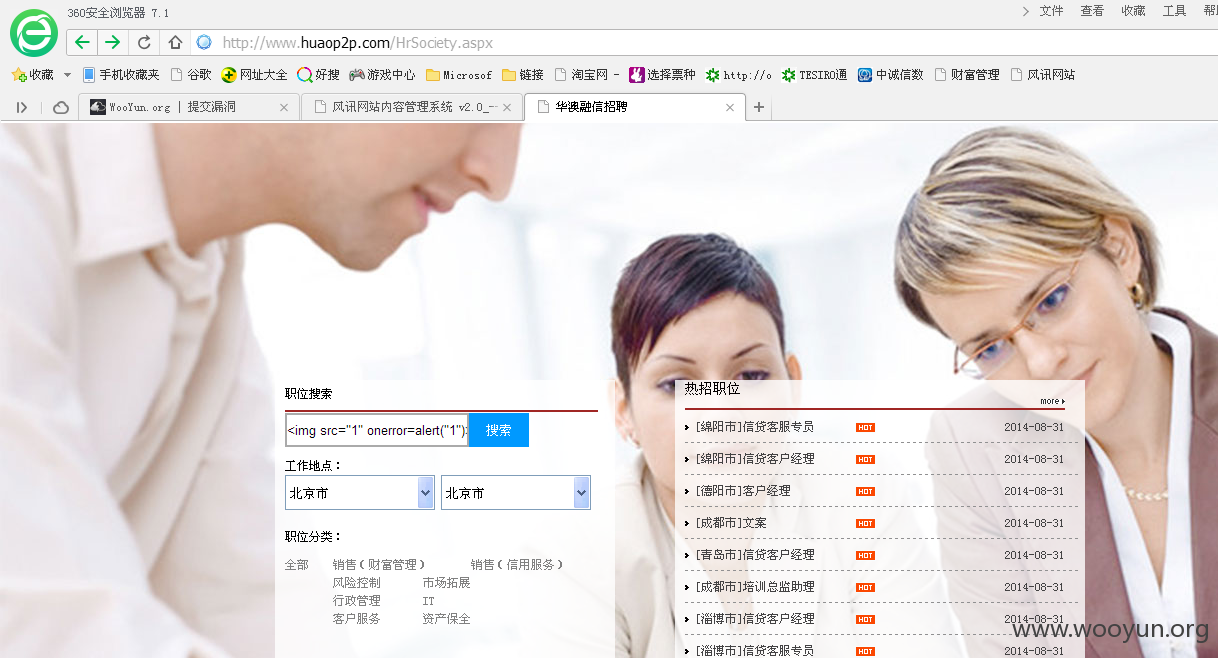Open the second 北京市 location dropdown

click(516, 493)
